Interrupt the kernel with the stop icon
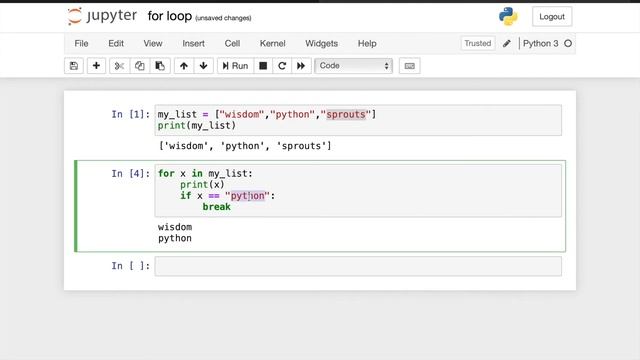This screenshot has width=640, height=360. pyautogui.click(x=263, y=66)
